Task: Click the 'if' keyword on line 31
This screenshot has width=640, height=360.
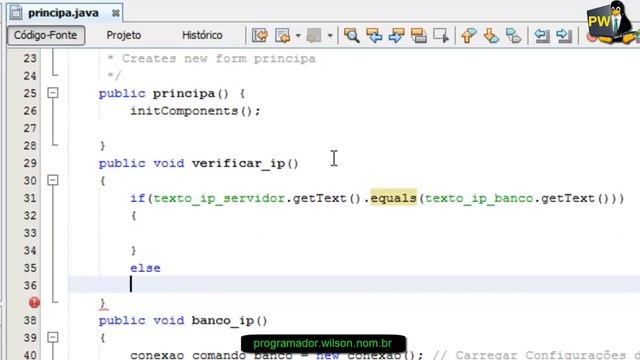Action: 138,198
